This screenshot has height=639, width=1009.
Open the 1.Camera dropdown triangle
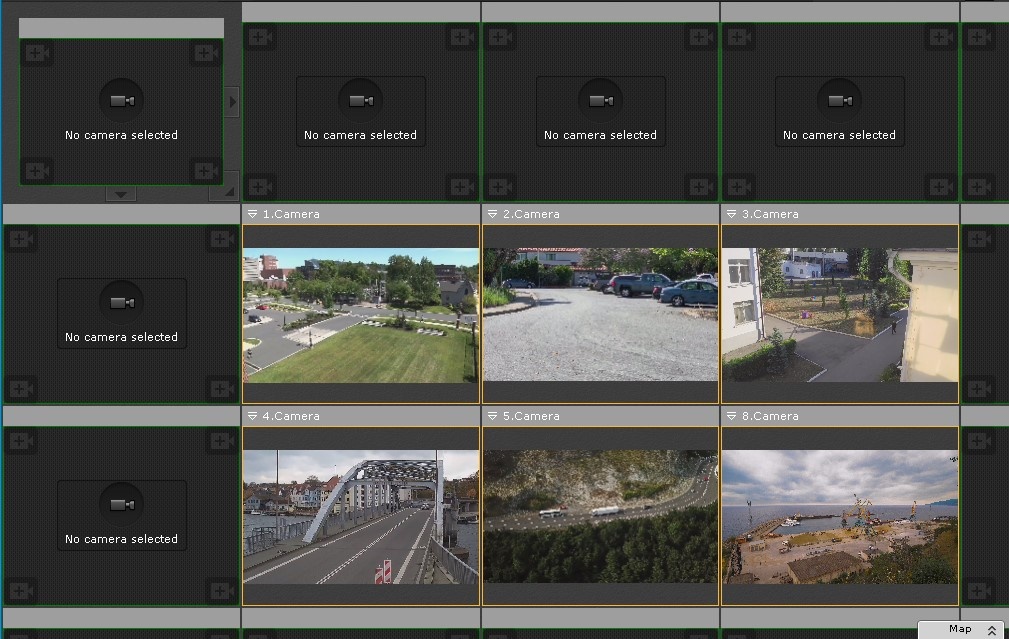(x=252, y=214)
